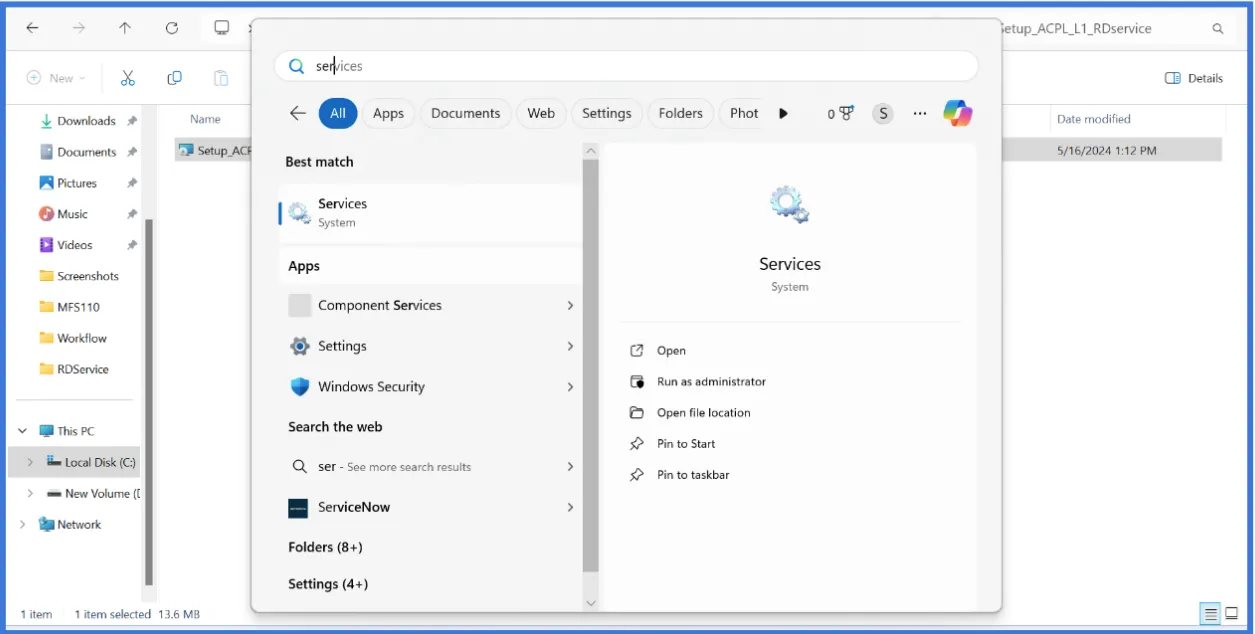Click the ServiceNow app icon
Screen dimensions: 1255x634
pyautogui.click(x=299, y=508)
